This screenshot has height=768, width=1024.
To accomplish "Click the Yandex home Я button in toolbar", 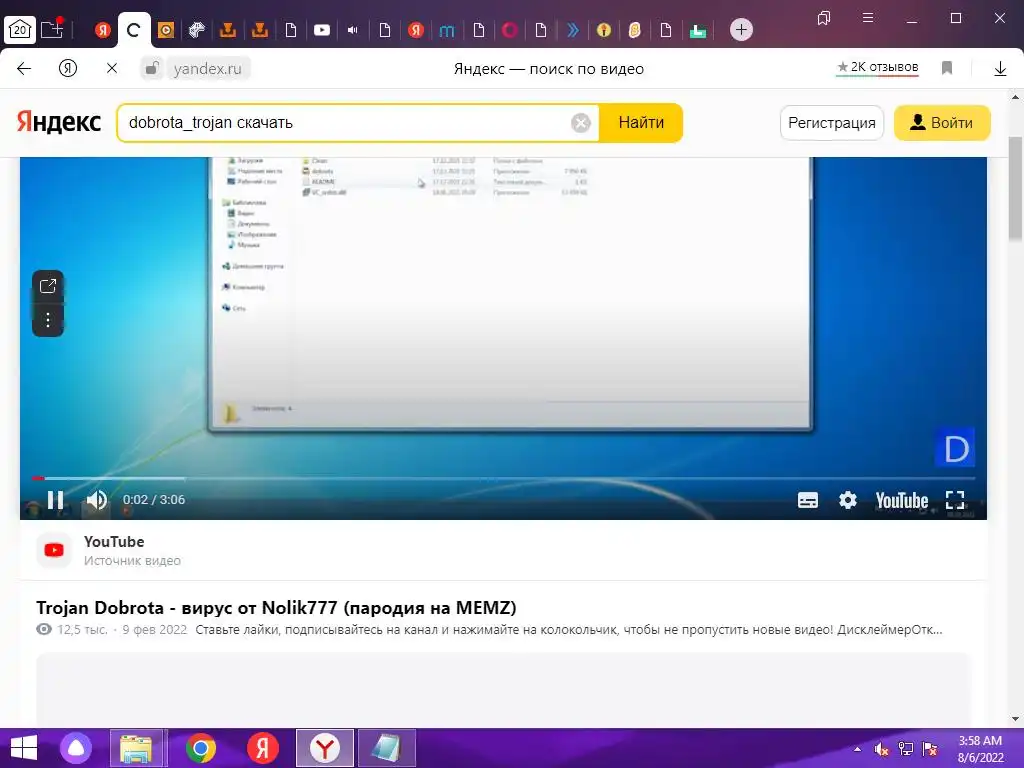I will [x=68, y=68].
